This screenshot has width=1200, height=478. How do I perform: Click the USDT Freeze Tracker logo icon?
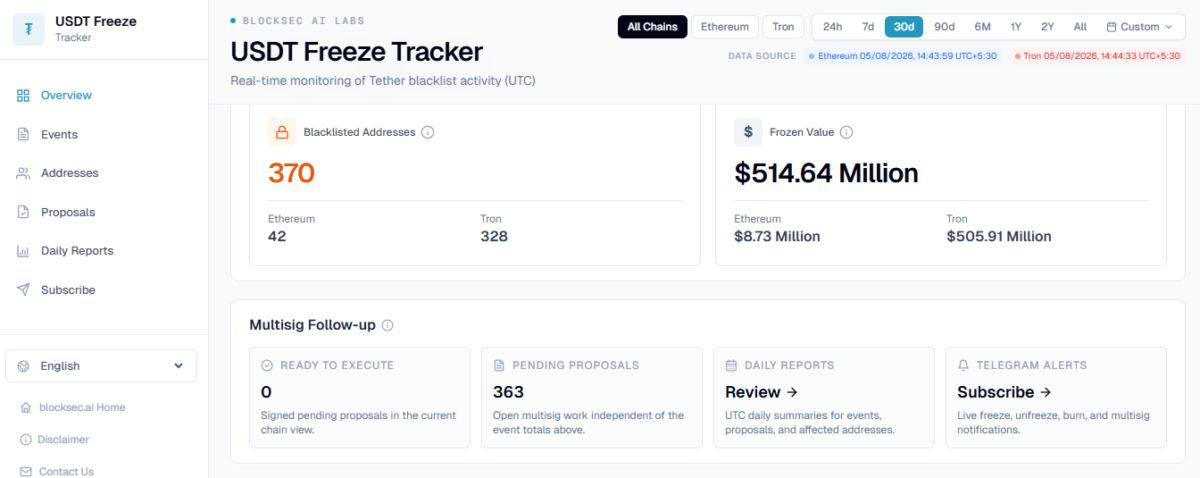[29, 29]
